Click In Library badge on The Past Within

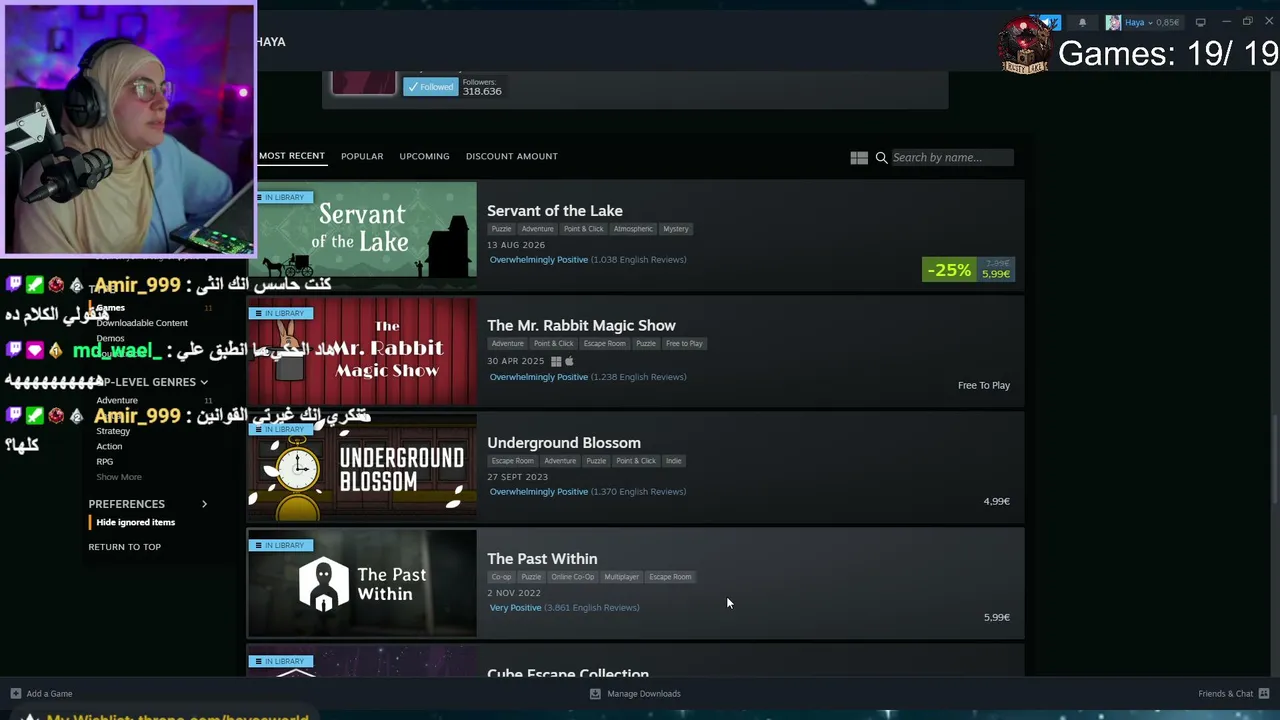(x=281, y=545)
